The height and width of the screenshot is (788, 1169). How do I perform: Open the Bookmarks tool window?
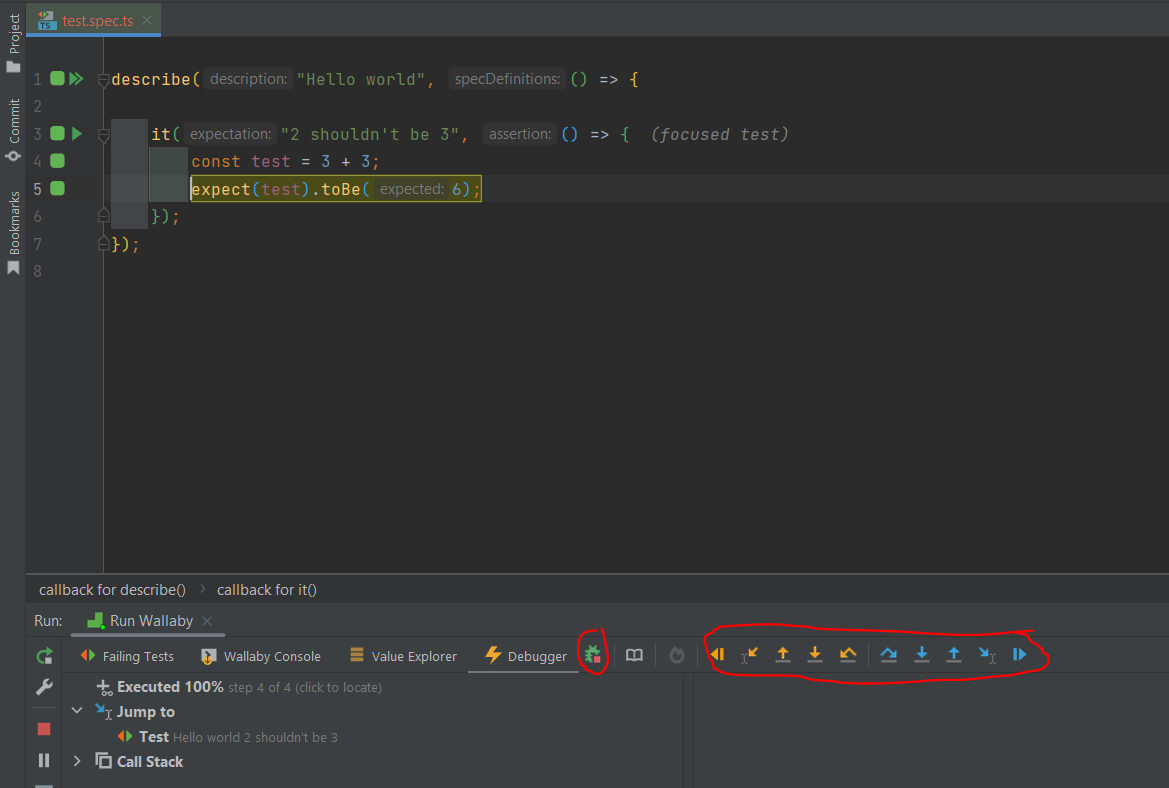point(13,232)
